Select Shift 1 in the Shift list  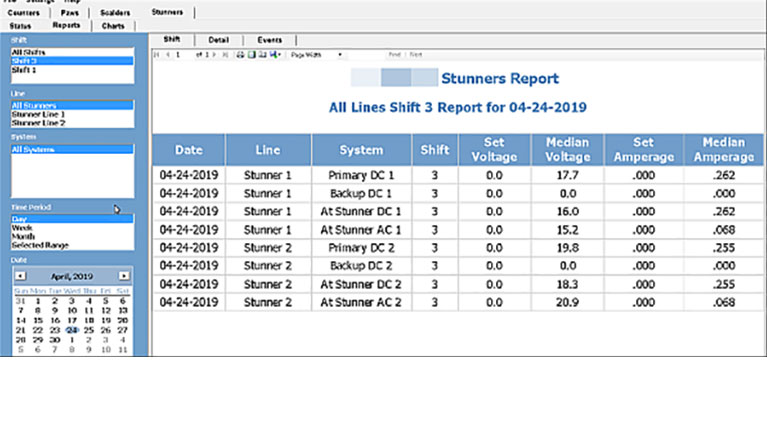(24, 71)
